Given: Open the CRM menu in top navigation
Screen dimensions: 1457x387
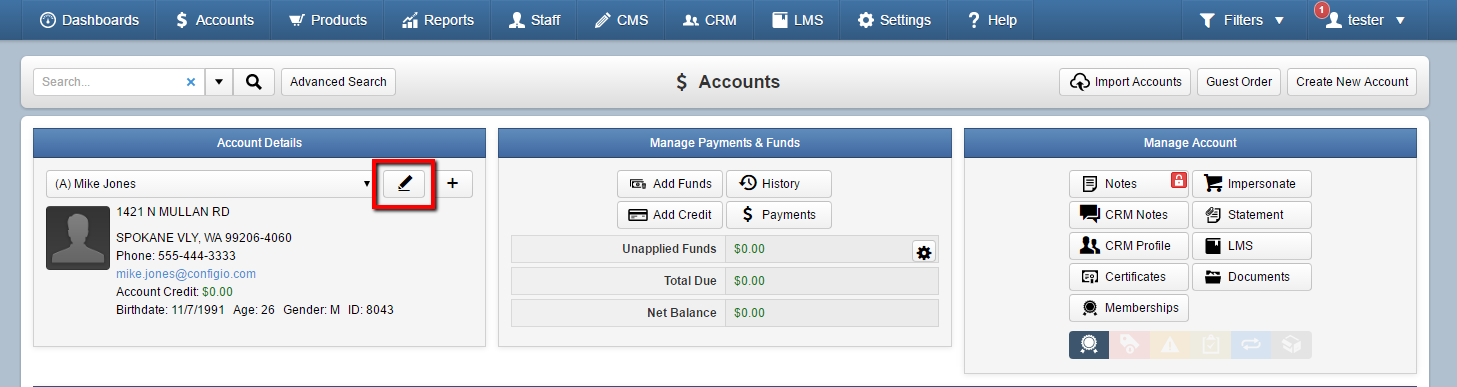Looking at the screenshot, I should 709,20.
